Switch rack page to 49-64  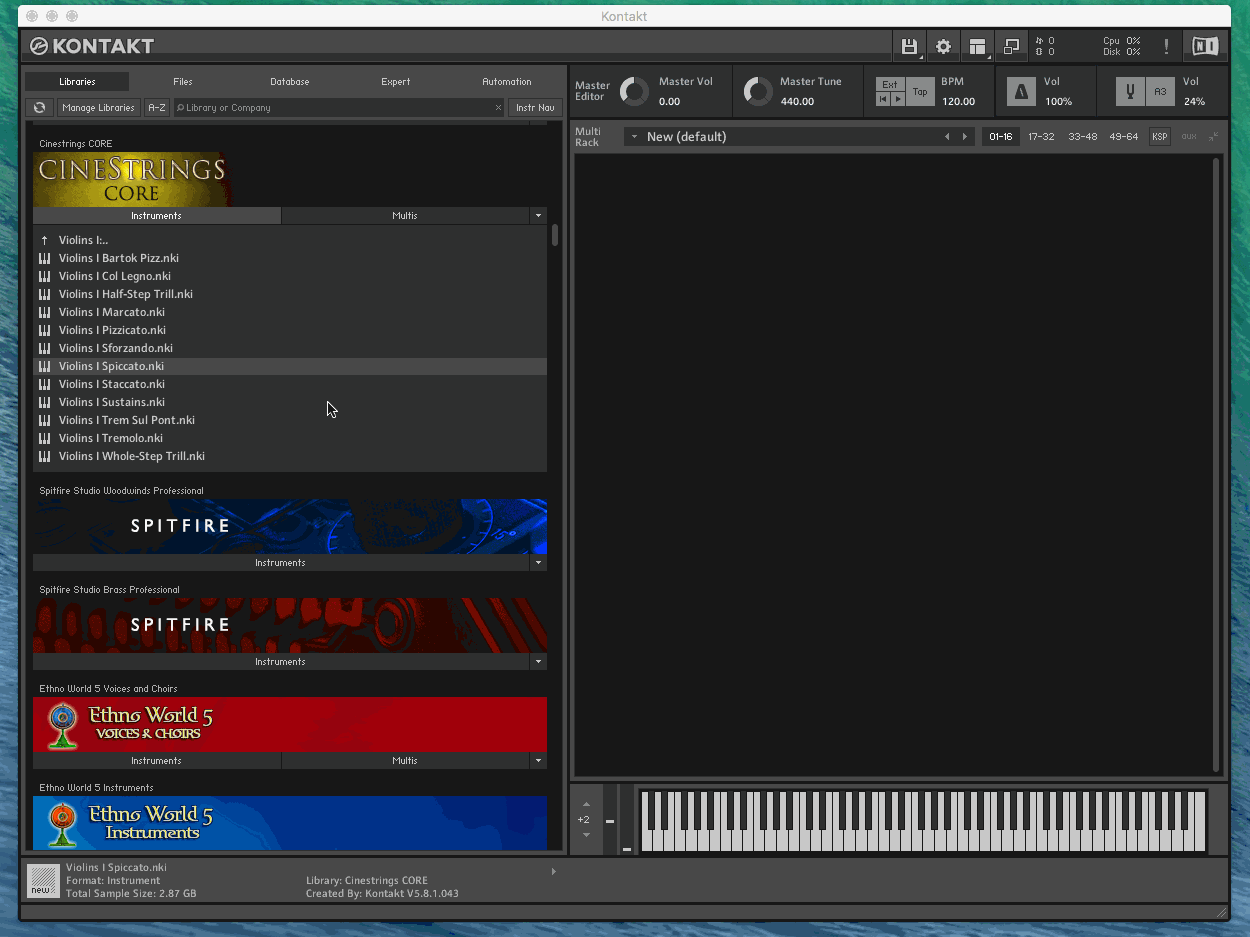click(1123, 137)
